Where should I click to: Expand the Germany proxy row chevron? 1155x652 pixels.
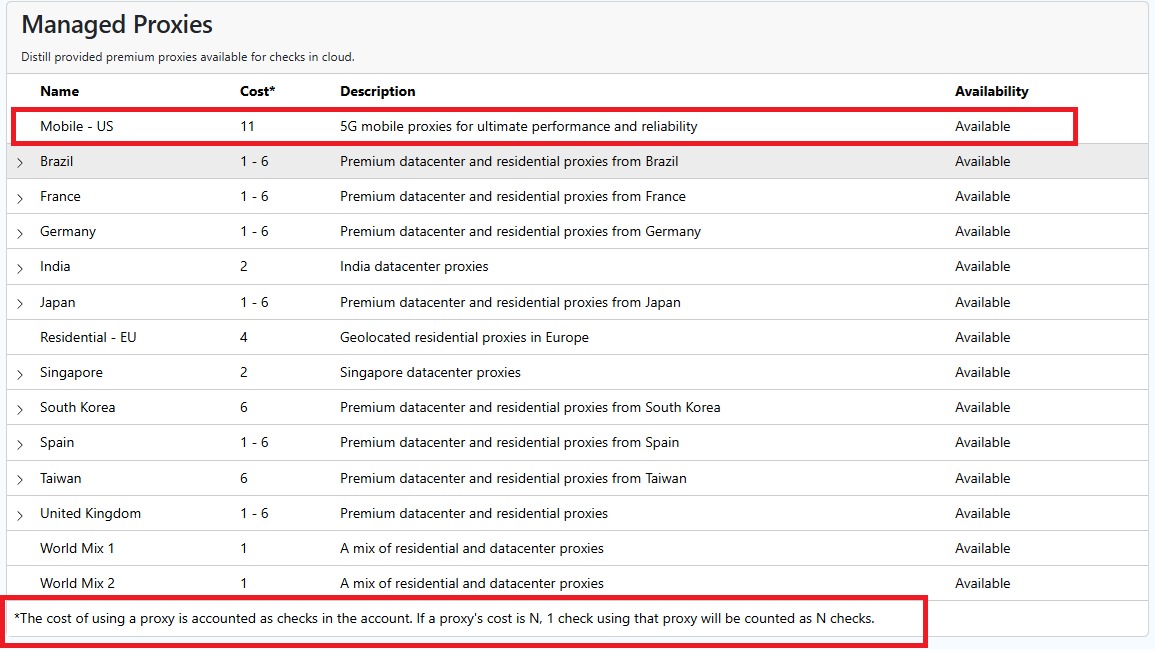(x=20, y=232)
